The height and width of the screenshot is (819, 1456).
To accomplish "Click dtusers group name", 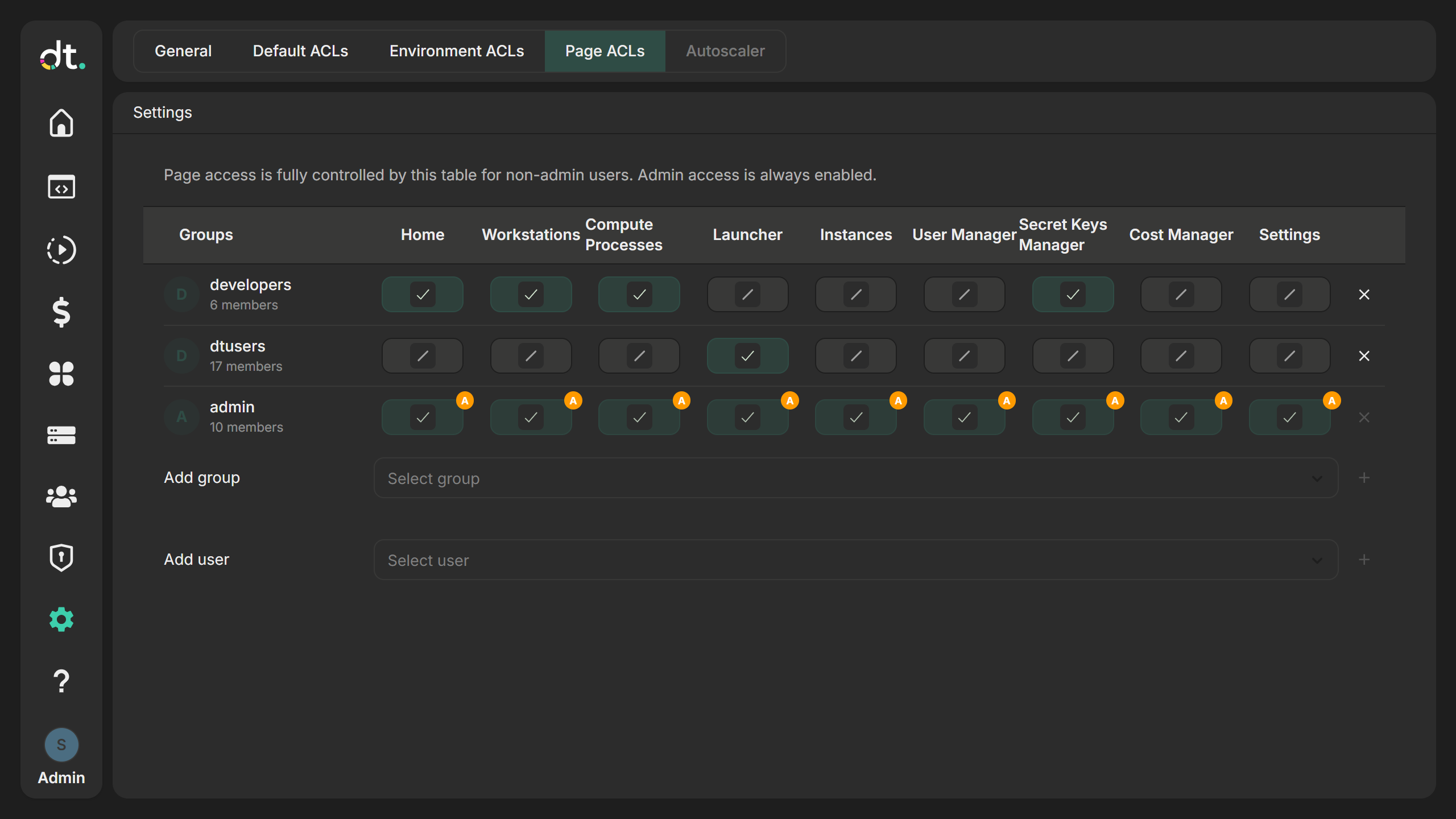I will tap(237, 346).
